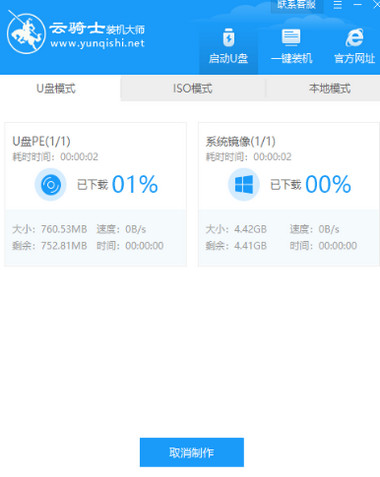Switch to the 本地模式 tab
The height and width of the screenshot is (477, 380).
[x=329, y=89]
